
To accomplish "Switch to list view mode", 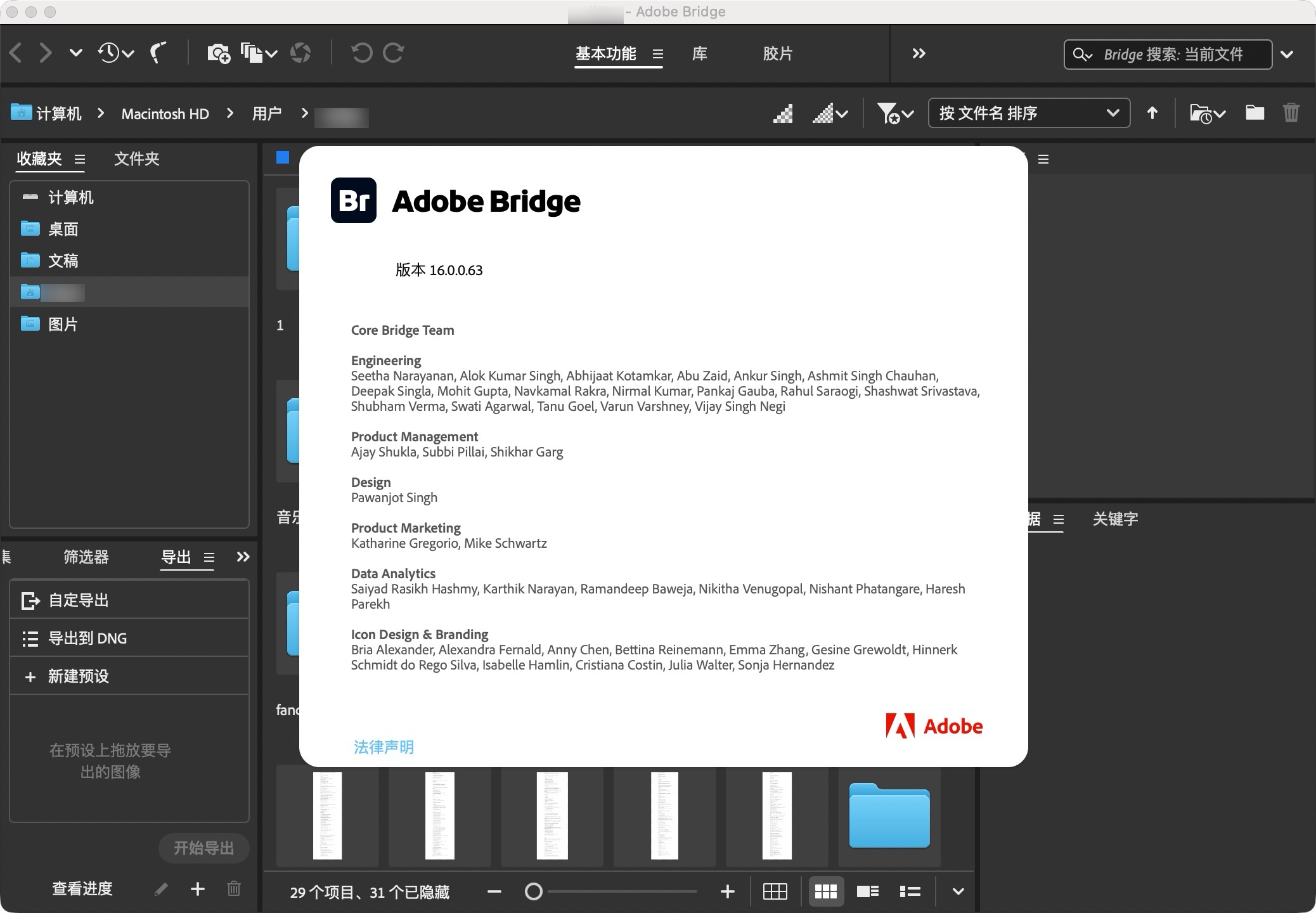I will [909, 891].
